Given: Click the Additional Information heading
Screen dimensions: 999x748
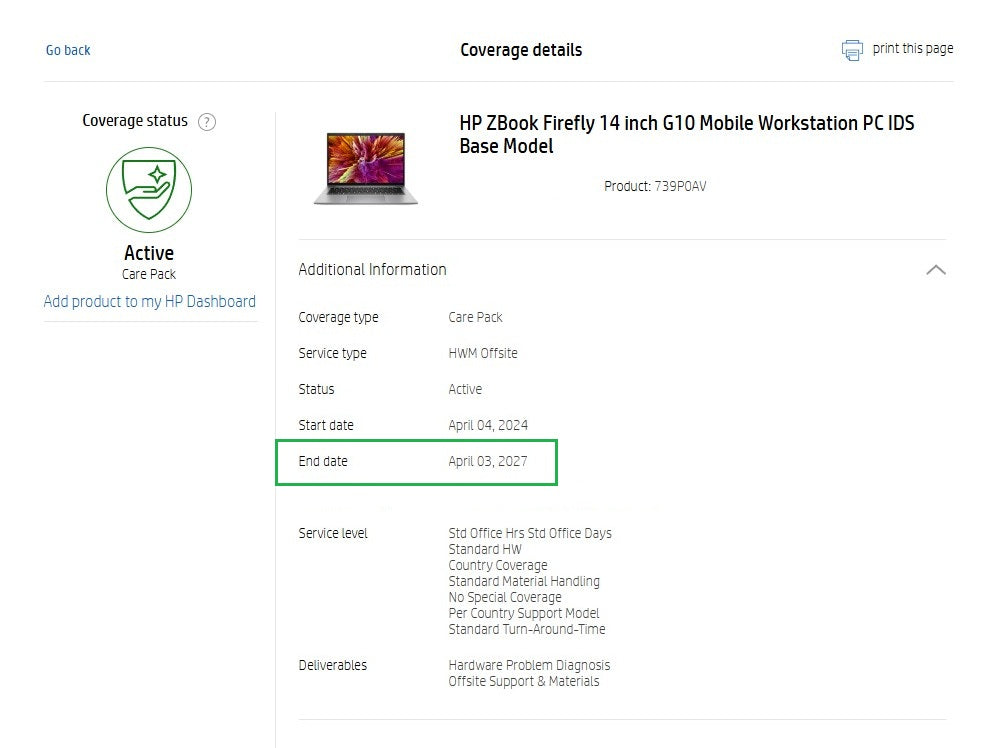Looking at the screenshot, I should click(372, 270).
